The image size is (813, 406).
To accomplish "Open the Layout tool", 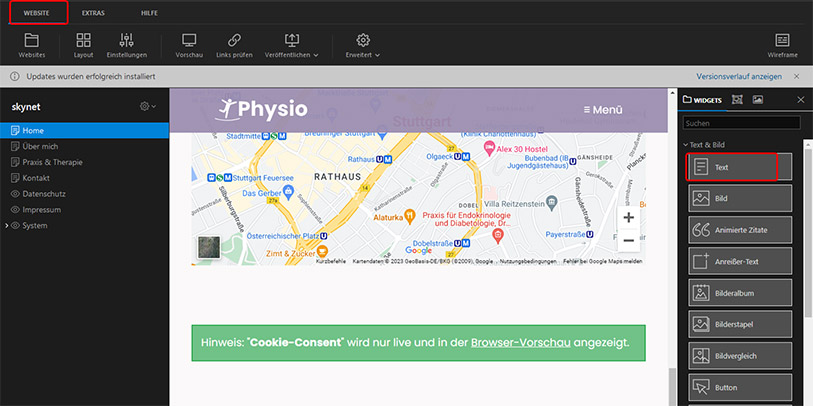I will 83,46.
